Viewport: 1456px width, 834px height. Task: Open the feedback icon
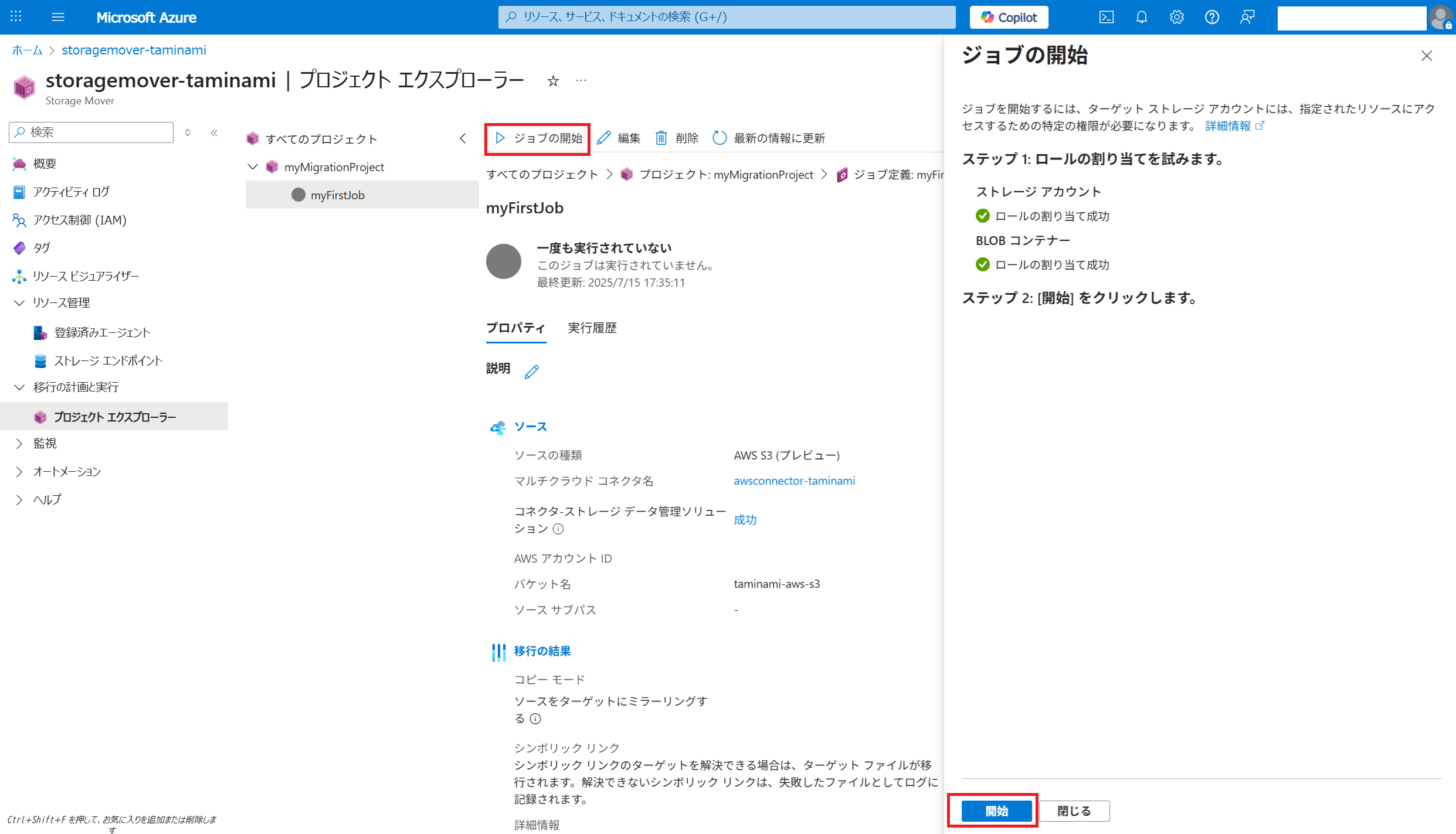coord(1247,18)
